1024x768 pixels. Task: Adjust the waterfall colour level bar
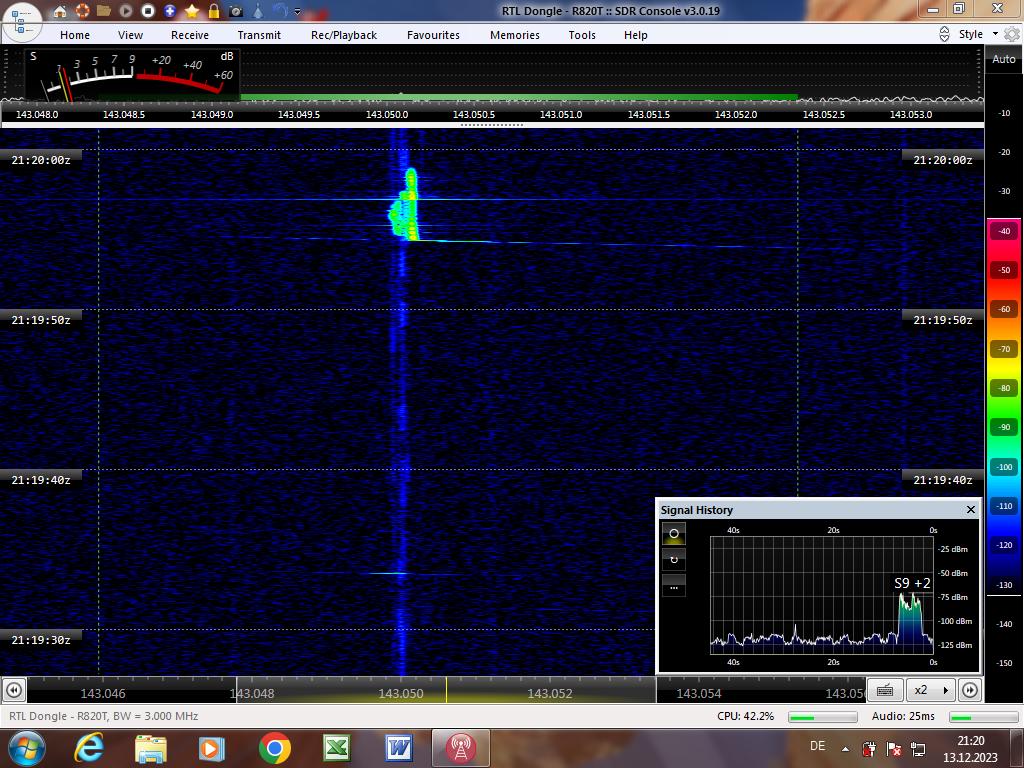pos(1004,406)
